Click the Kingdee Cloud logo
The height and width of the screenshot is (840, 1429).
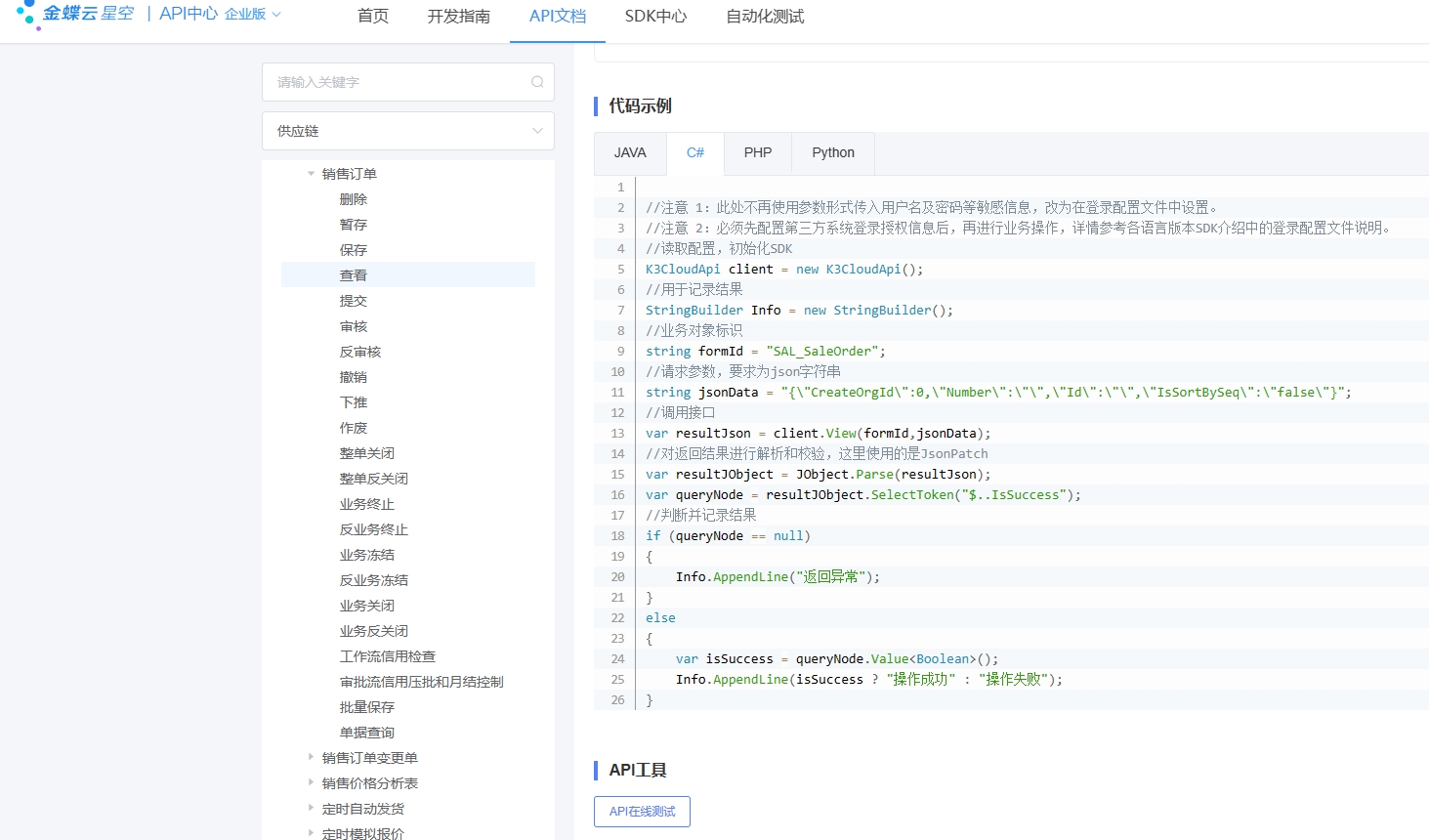(x=75, y=14)
